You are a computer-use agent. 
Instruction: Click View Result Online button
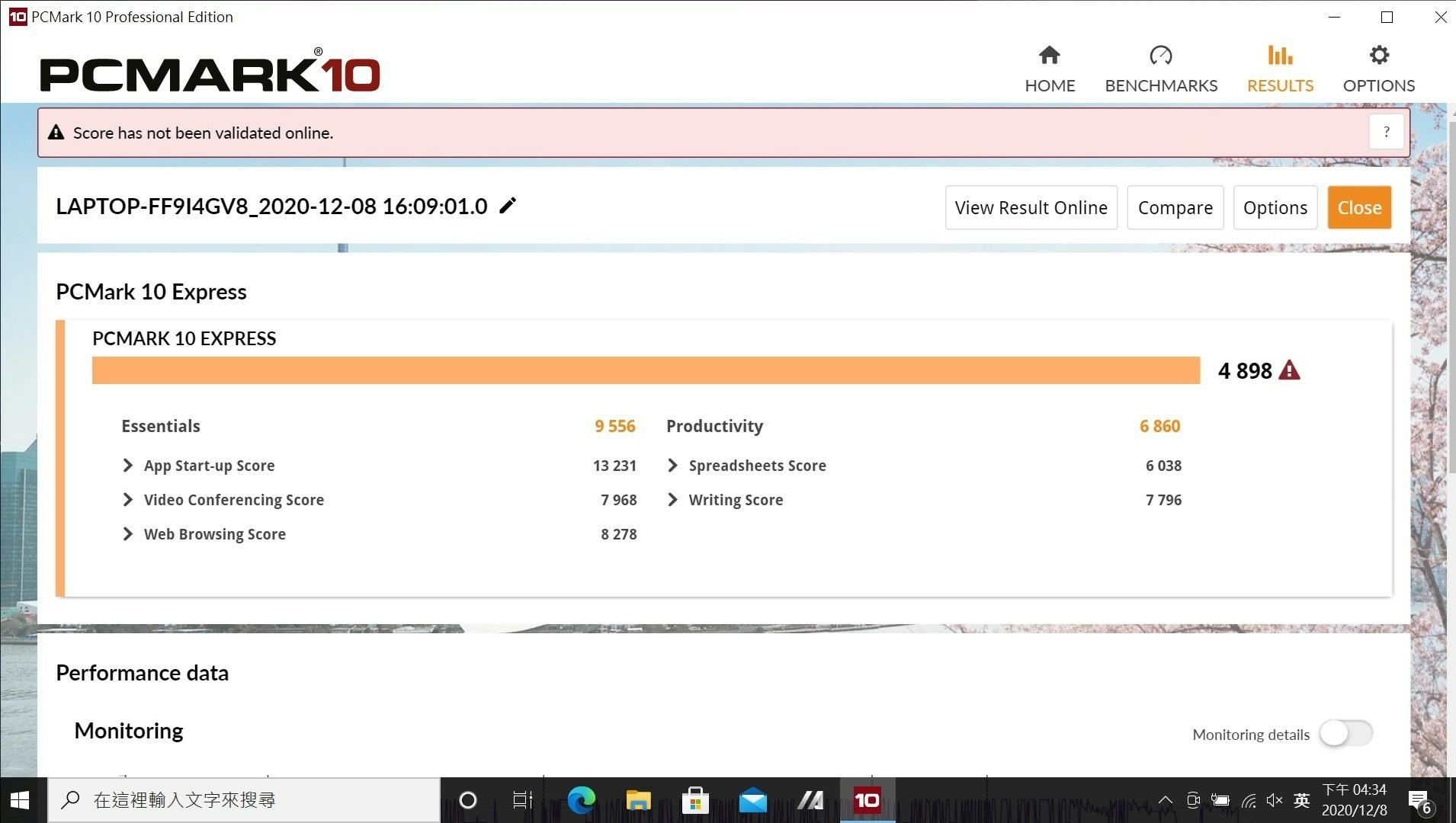click(x=1031, y=207)
